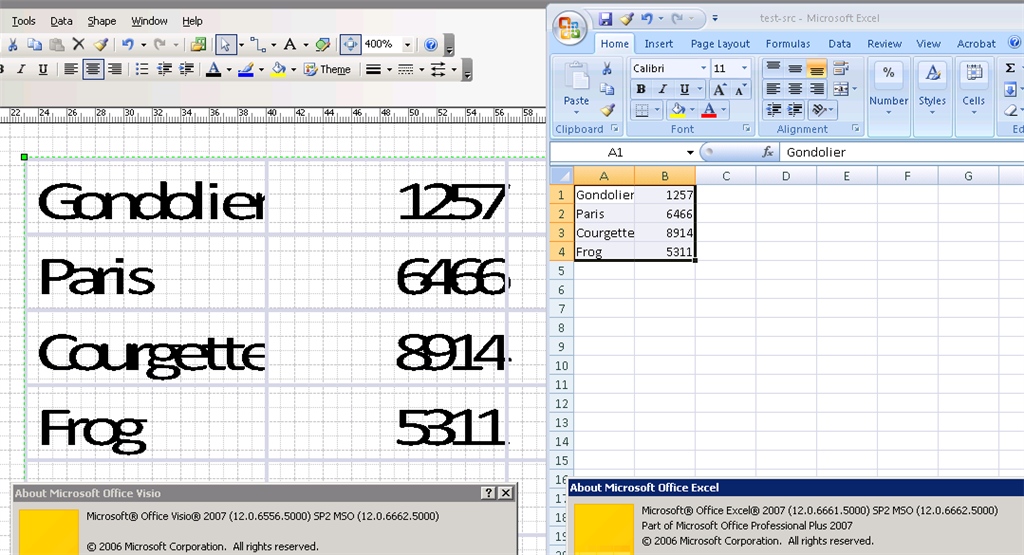Click the Theme button in Visio toolbar

(x=327, y=69)
